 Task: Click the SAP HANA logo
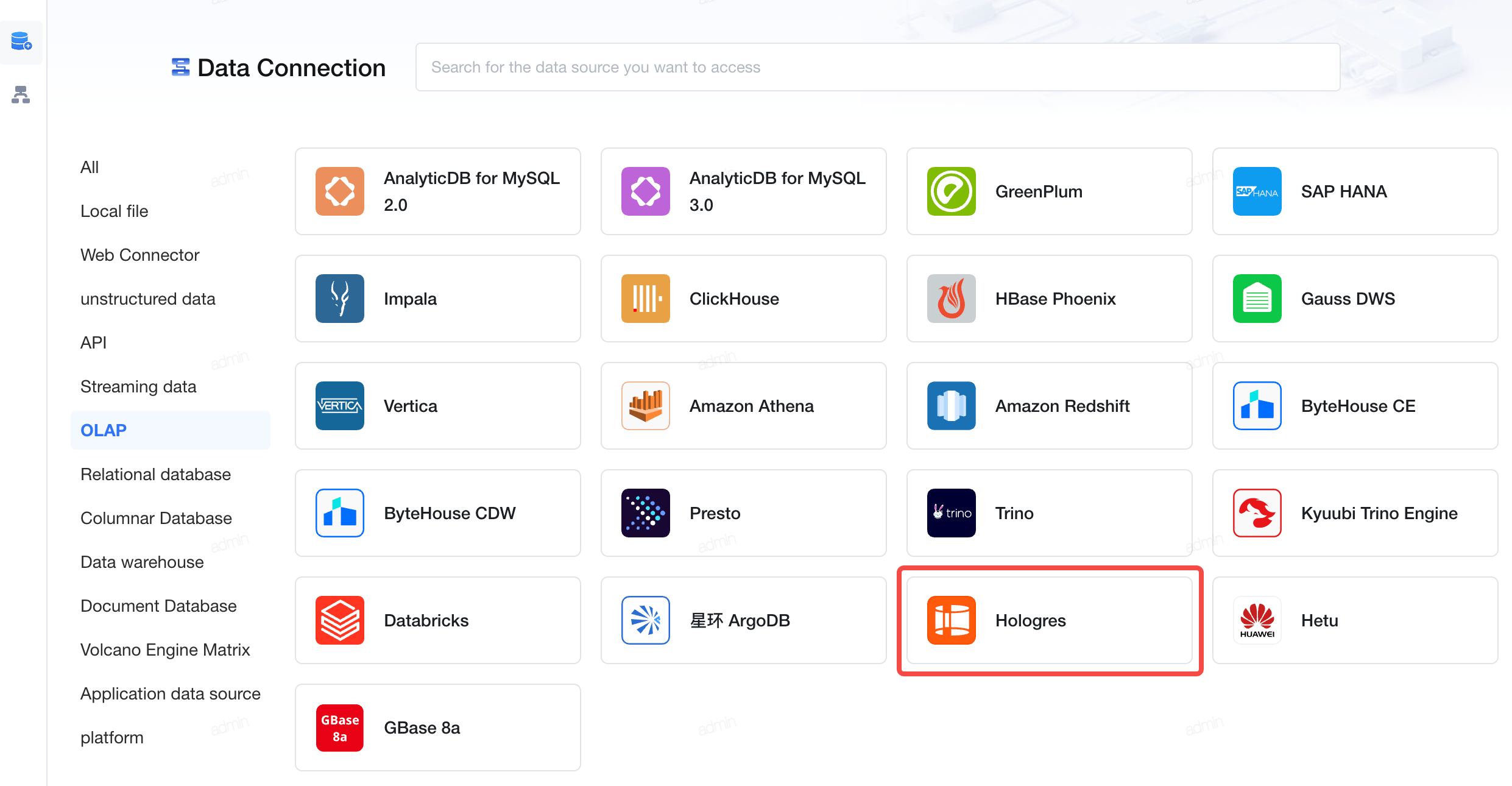(x=1257, y=191)
